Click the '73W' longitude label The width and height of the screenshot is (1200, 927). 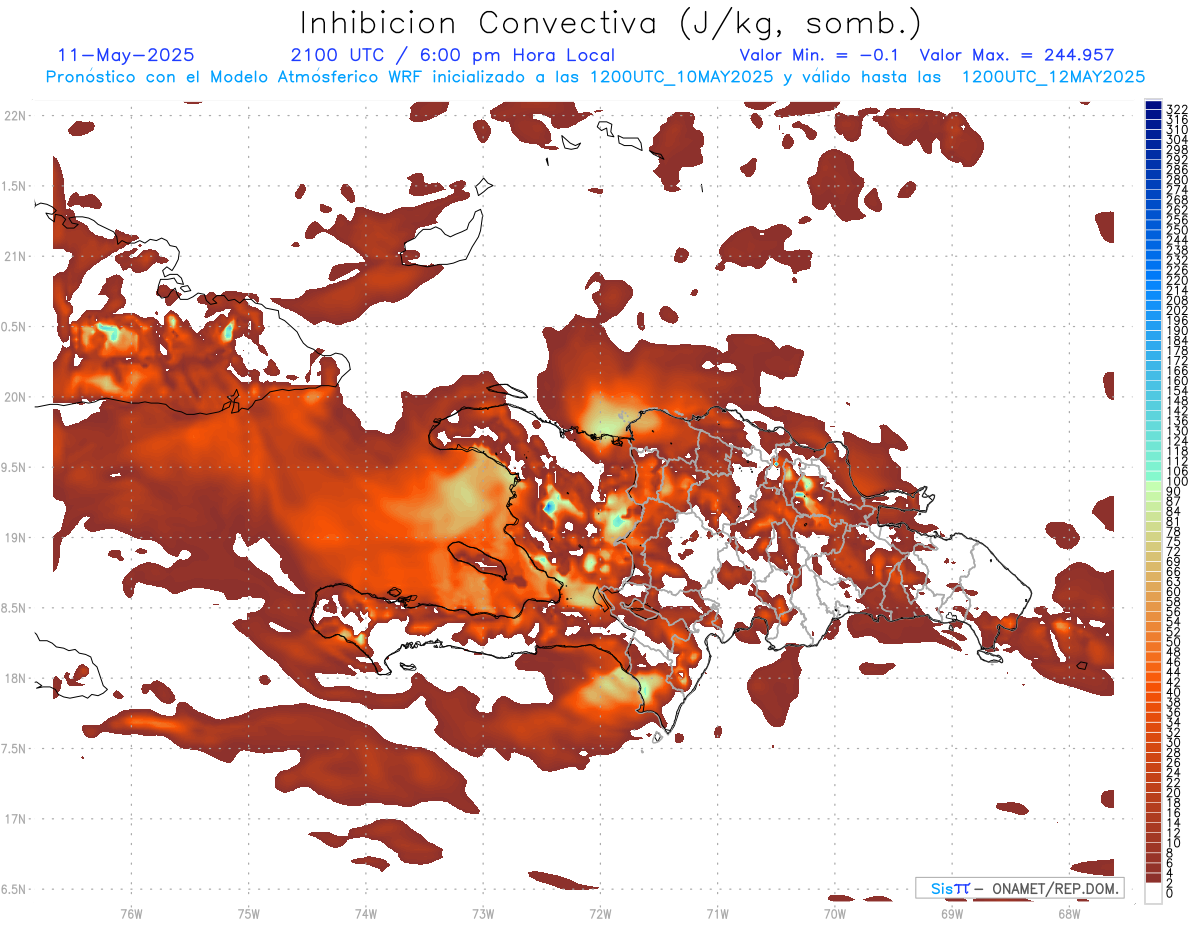483,912
